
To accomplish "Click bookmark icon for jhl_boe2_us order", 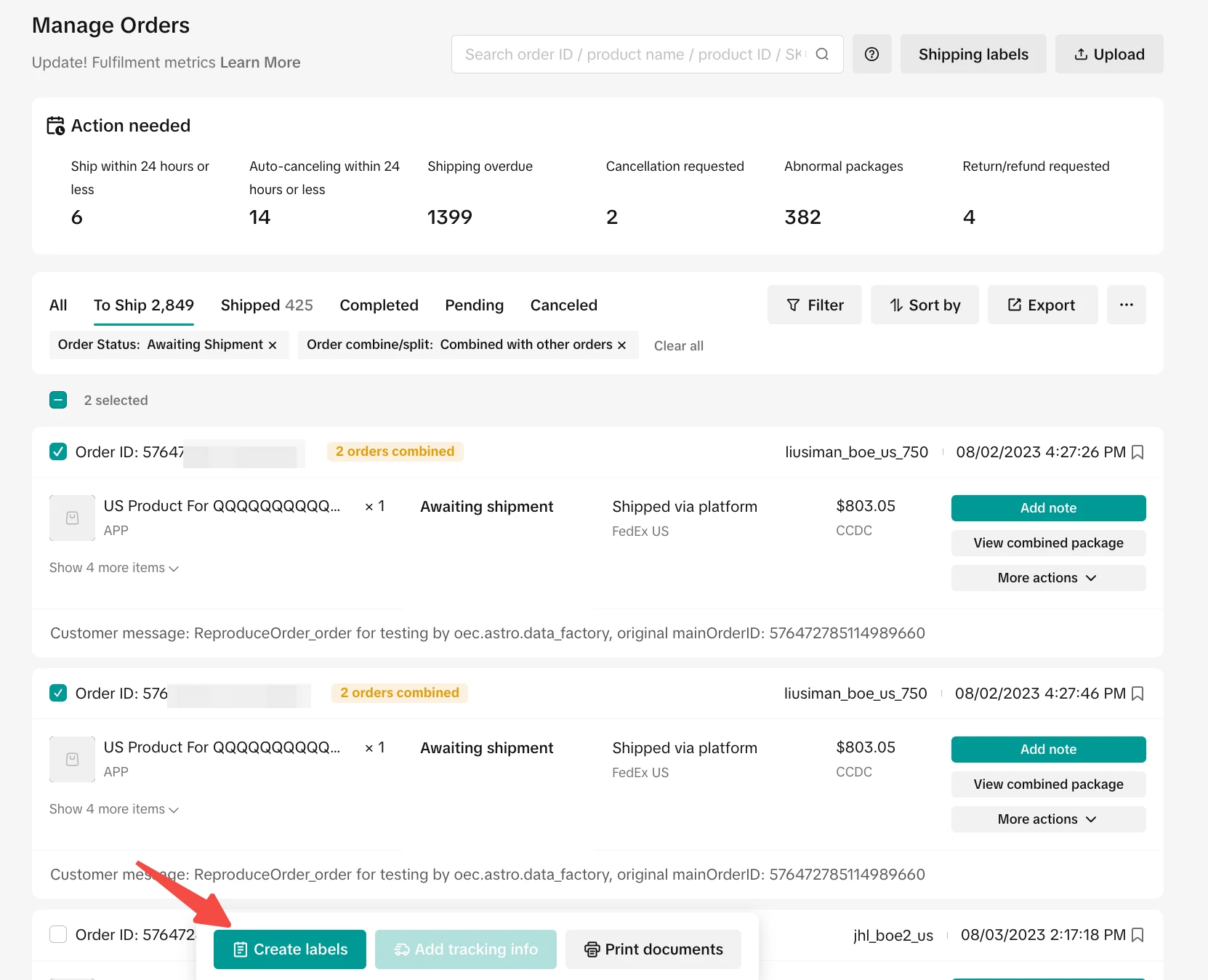I will click(1138, 935).
